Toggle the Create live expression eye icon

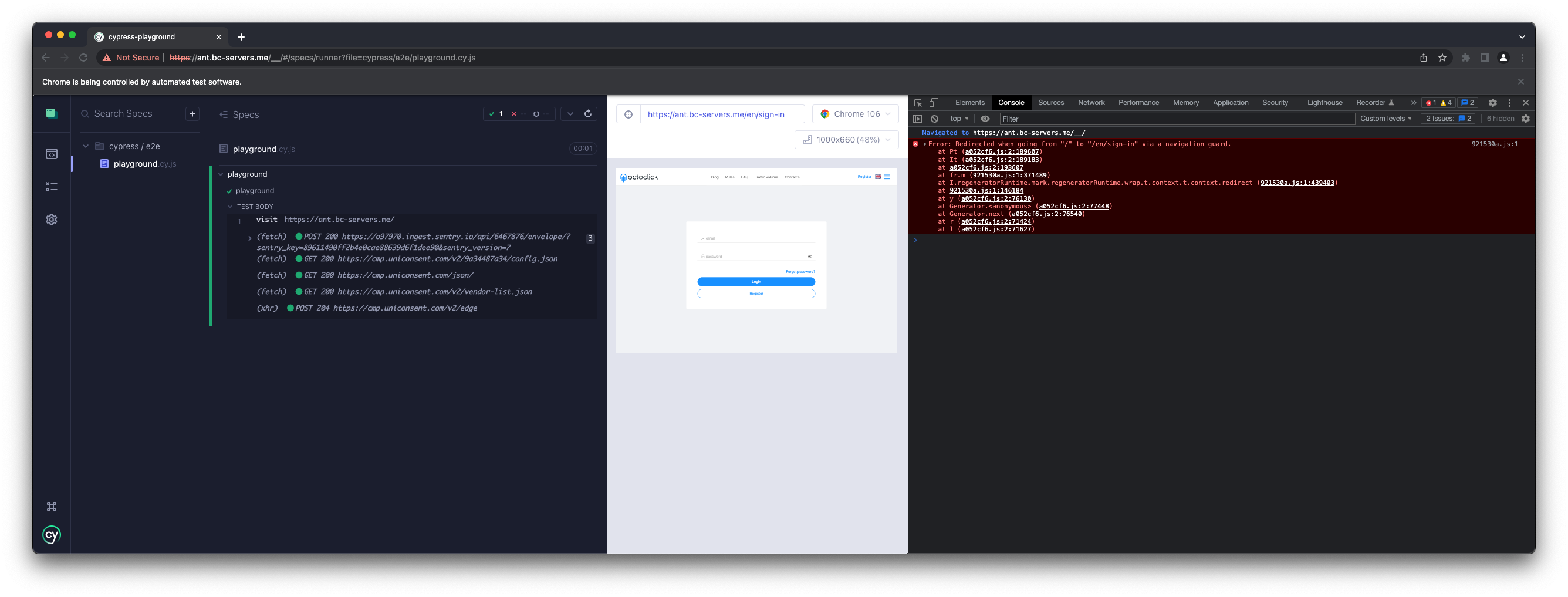point(985,119)
